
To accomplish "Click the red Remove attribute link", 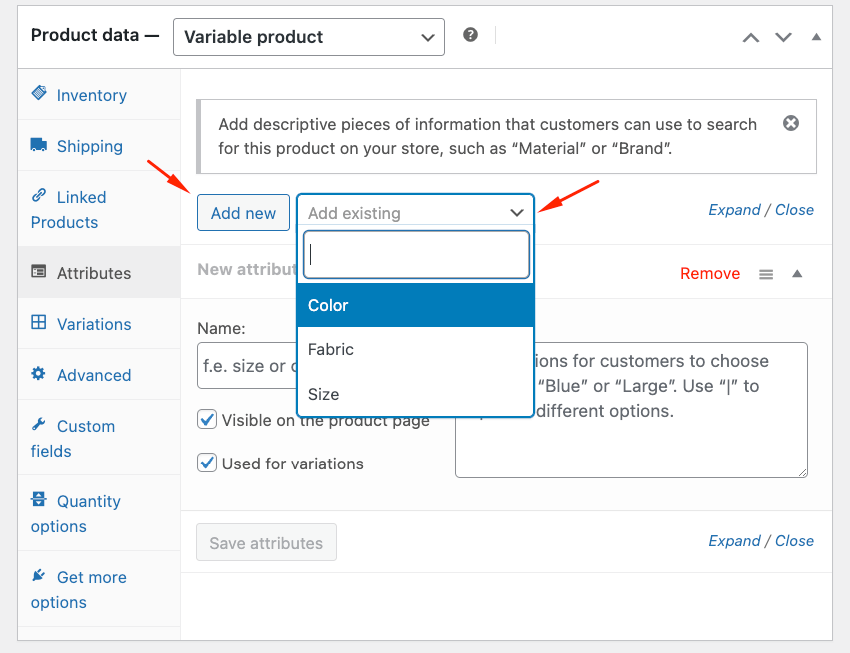I will [710, 274].
